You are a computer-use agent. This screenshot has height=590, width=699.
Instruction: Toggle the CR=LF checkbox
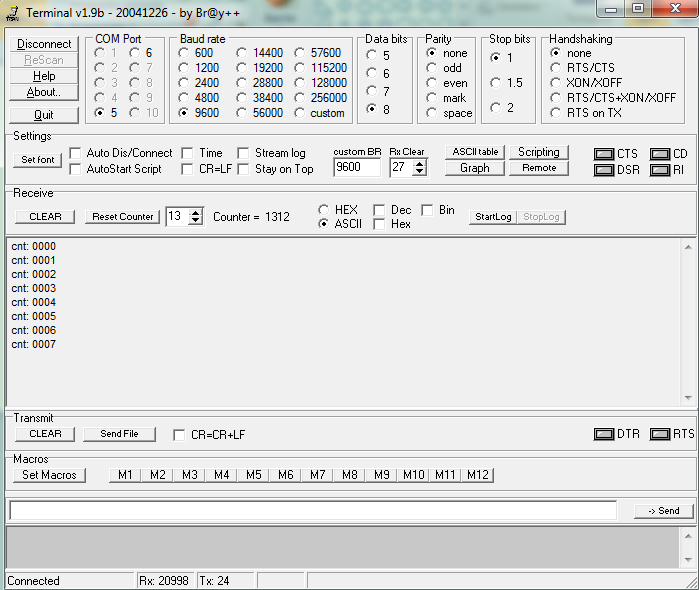click(x=188, y=169)
